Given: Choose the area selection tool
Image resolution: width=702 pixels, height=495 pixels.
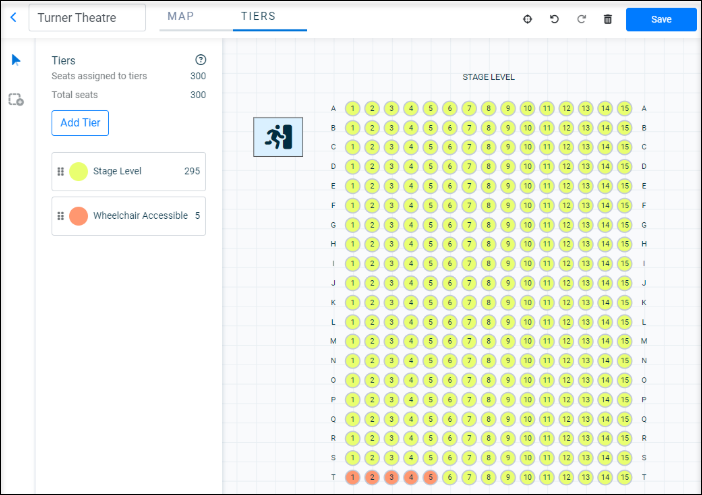Looking at the screenshot, I should point(16,99).
